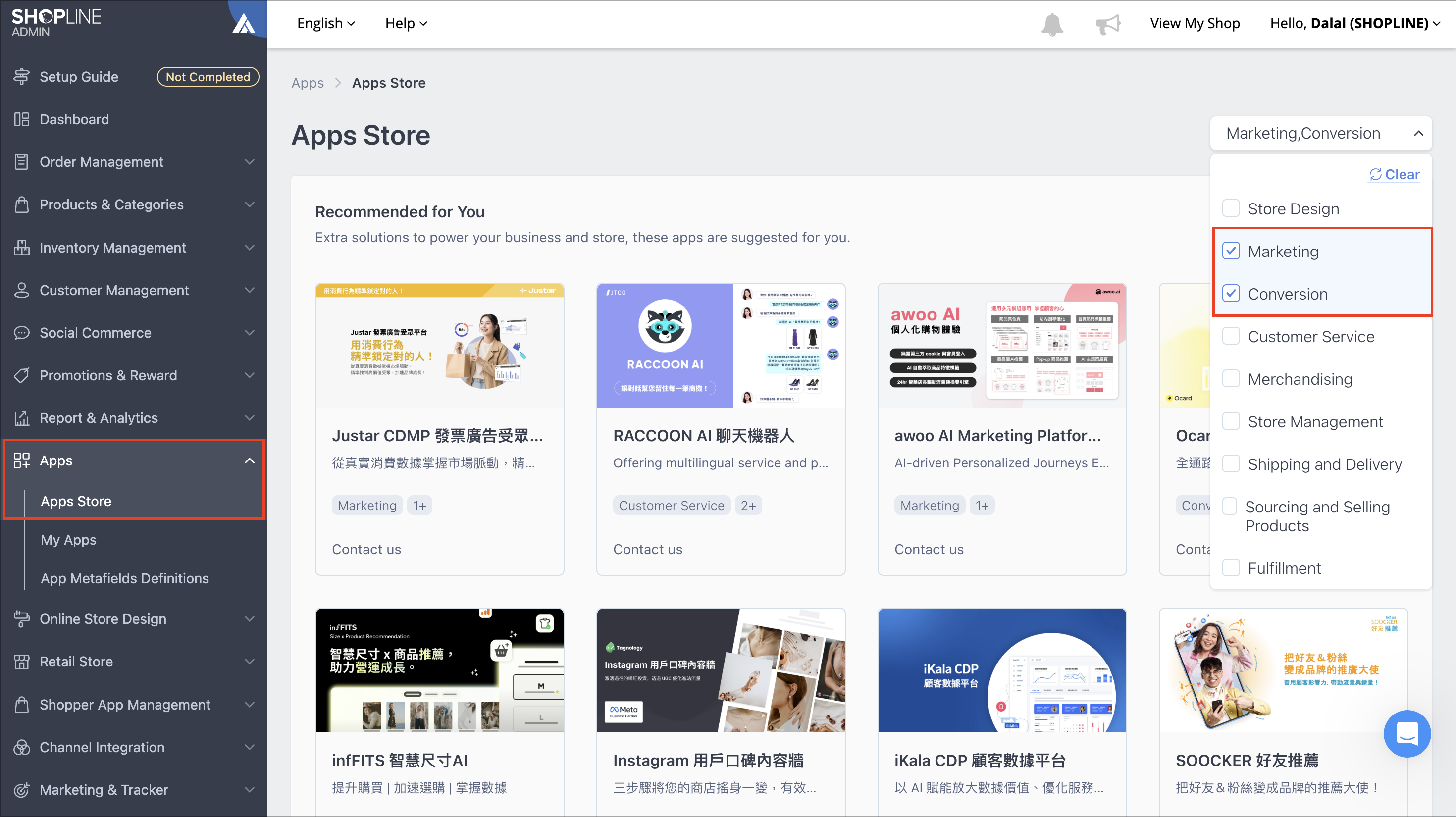Open the Setup Guide menu item

79,77
